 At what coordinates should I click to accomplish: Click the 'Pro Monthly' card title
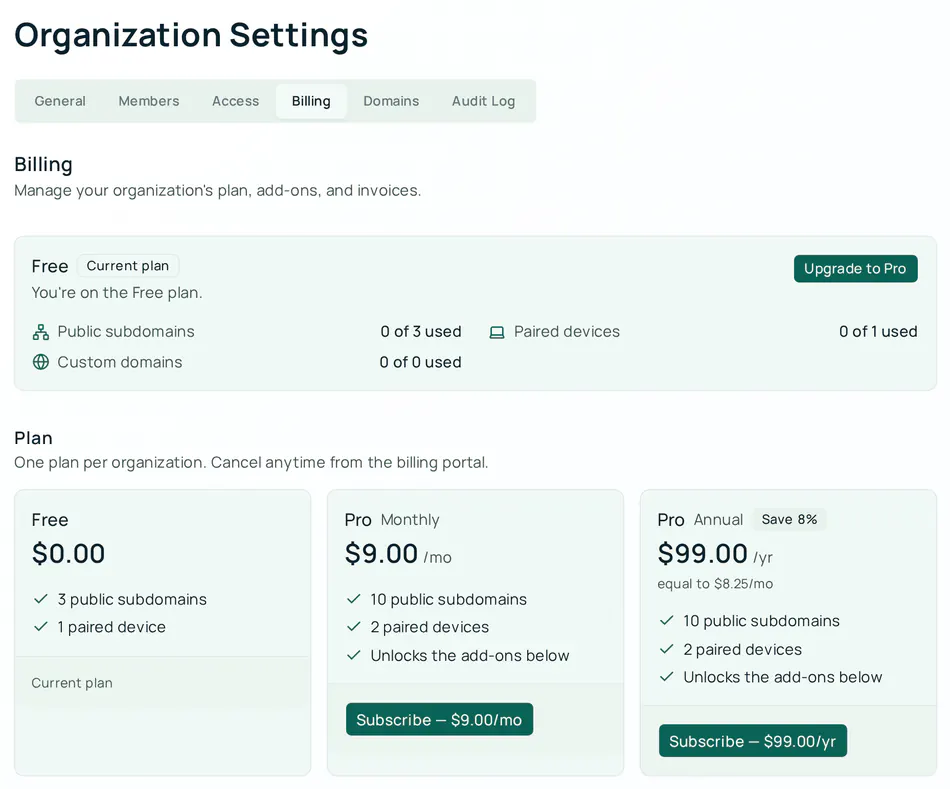[x=392, y=520]
